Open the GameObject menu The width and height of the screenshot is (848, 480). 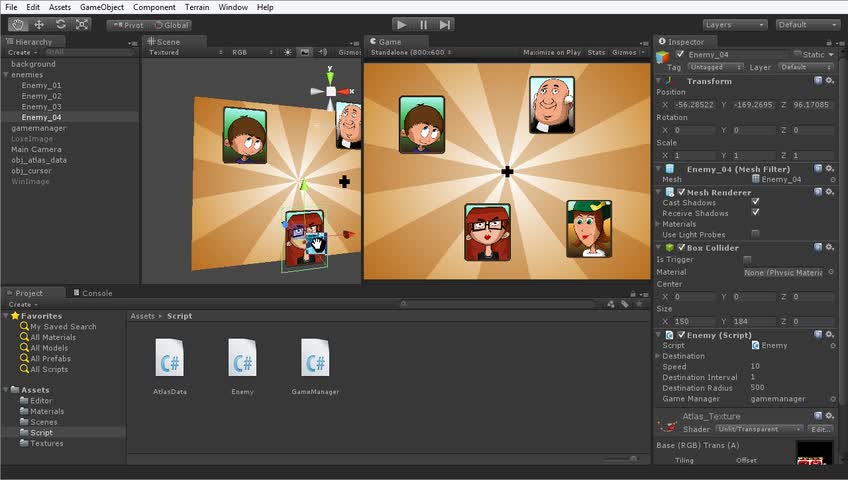pyautogui.click(x=102, y=7)
